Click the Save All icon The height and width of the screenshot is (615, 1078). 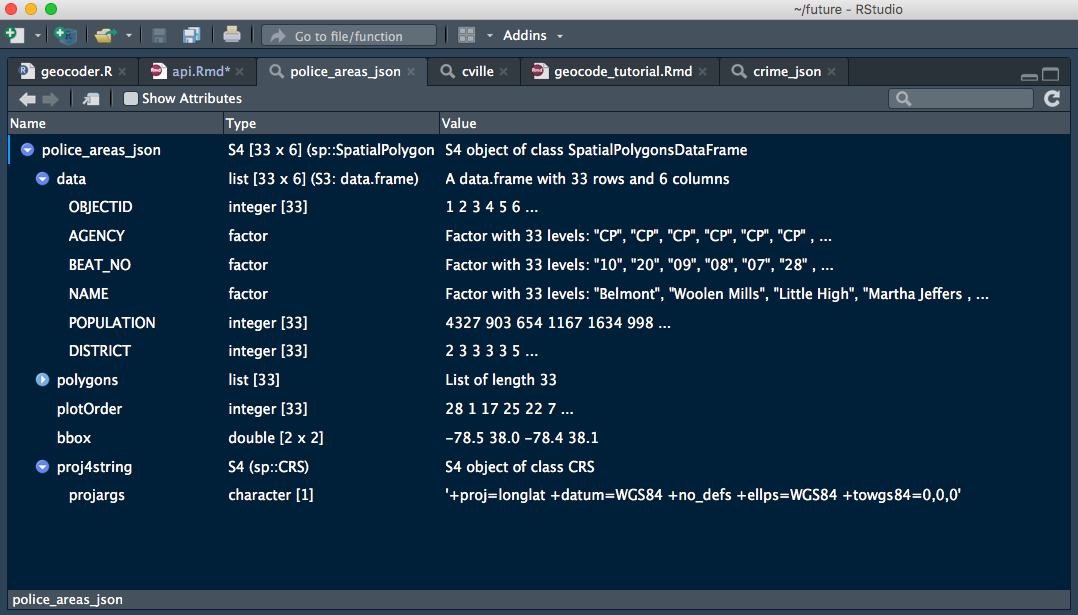[x=191, y=35]
